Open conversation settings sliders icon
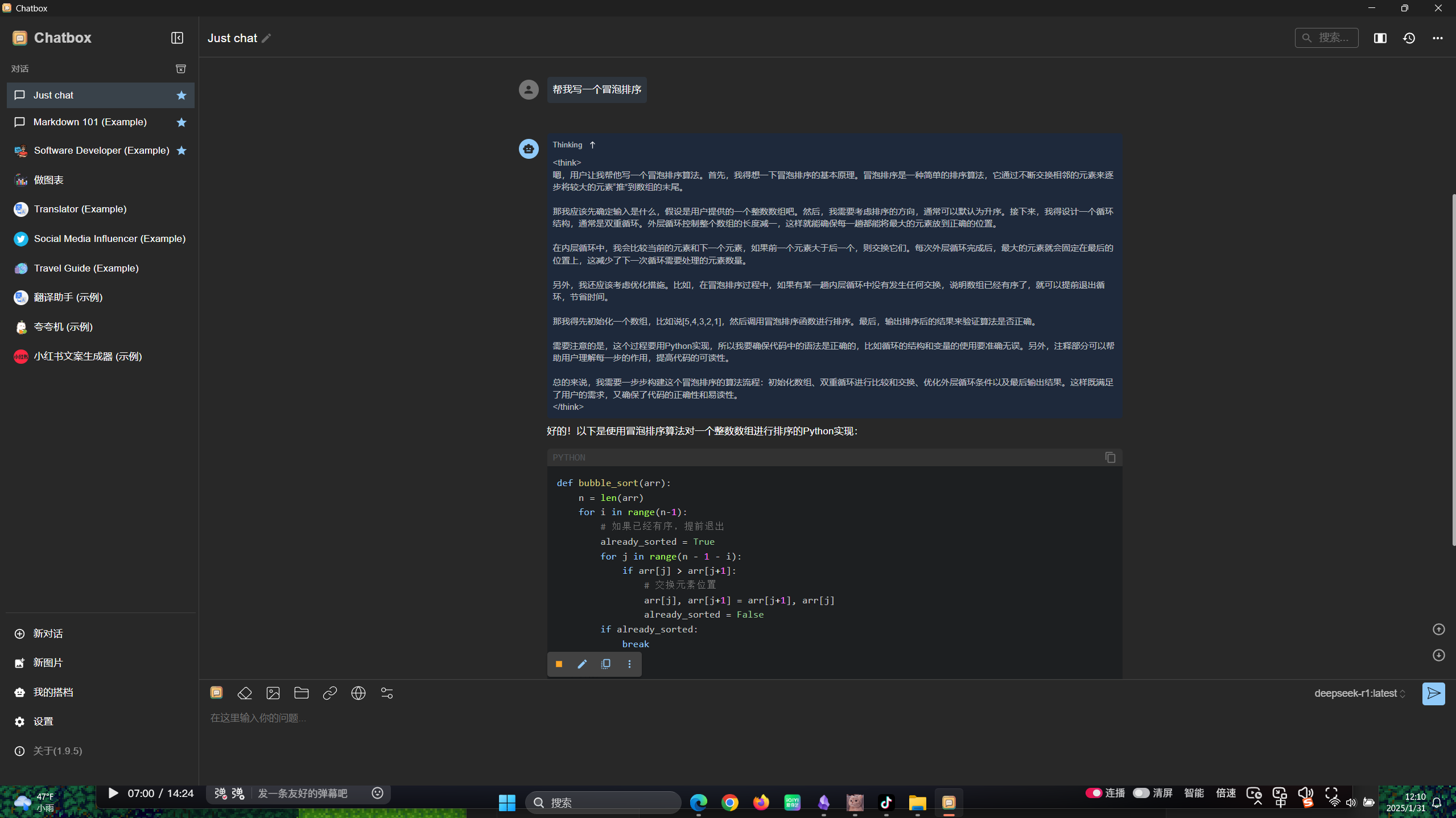 (387, 693)
